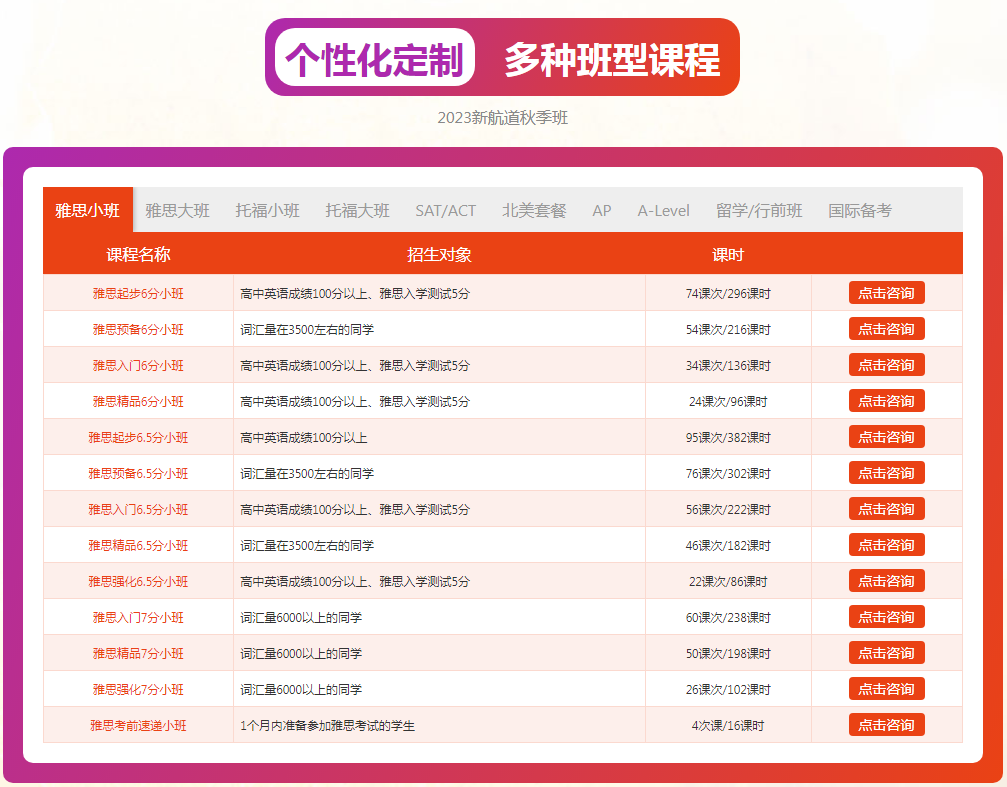Open course link 雅思入门6.5分小班
The width and height of the screenshot is (1007, 787).
[x=138, y=509]
